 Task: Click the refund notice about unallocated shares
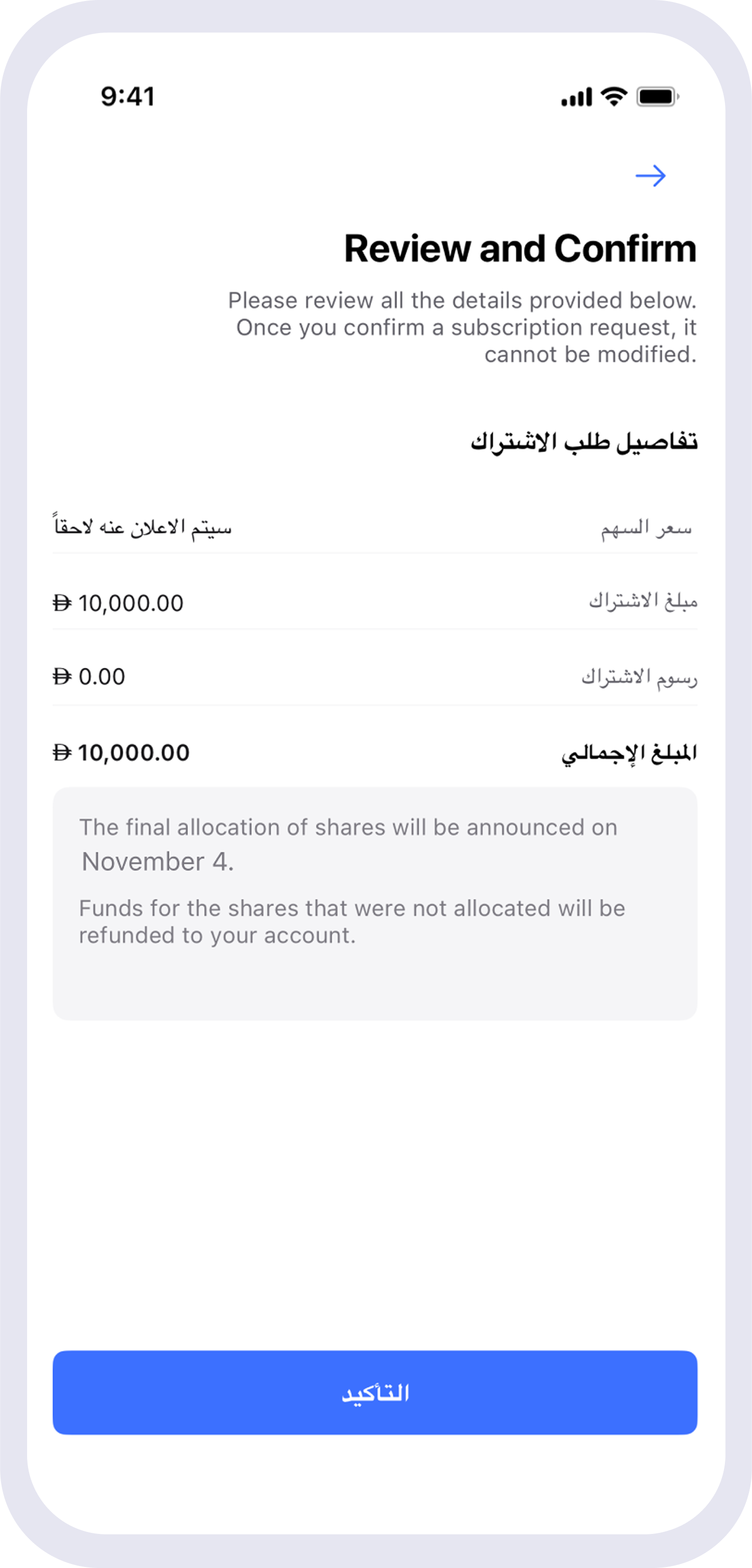coord(352,922)
